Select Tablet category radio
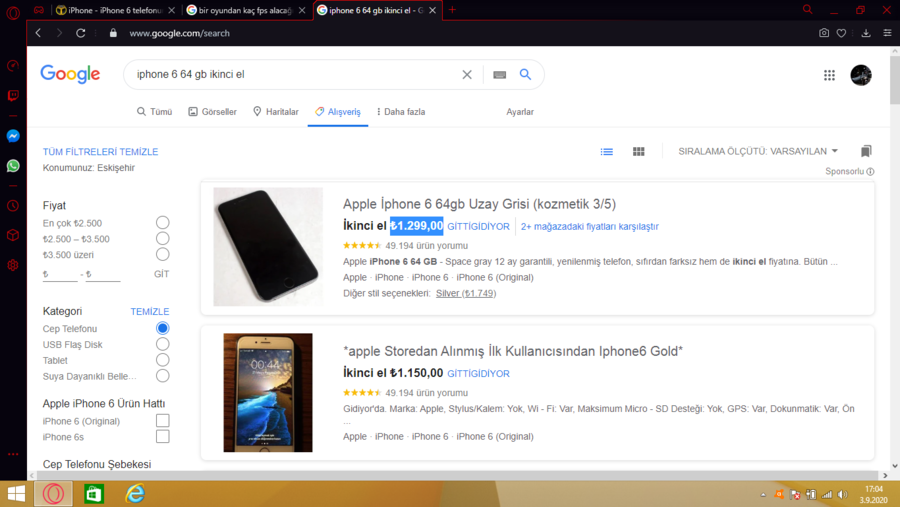 (162, 360)
